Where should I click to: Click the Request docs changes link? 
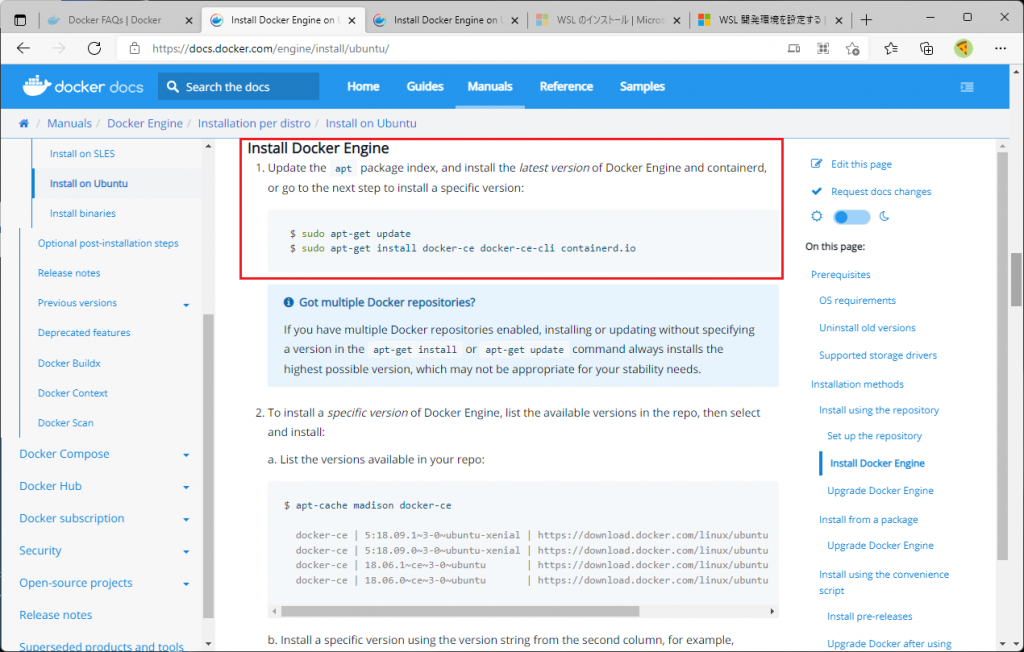[x=881, y=191]
